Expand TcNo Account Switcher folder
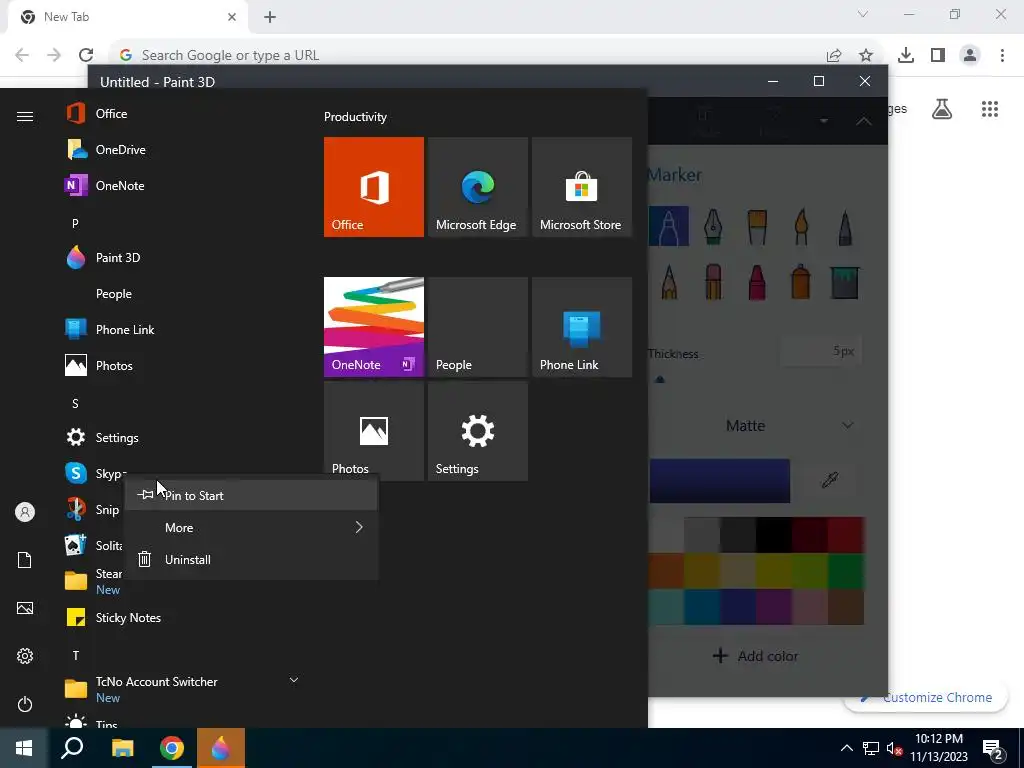The height and width of the screenshot is (768, 1024). pyautogui.click(x=294, y=680)
